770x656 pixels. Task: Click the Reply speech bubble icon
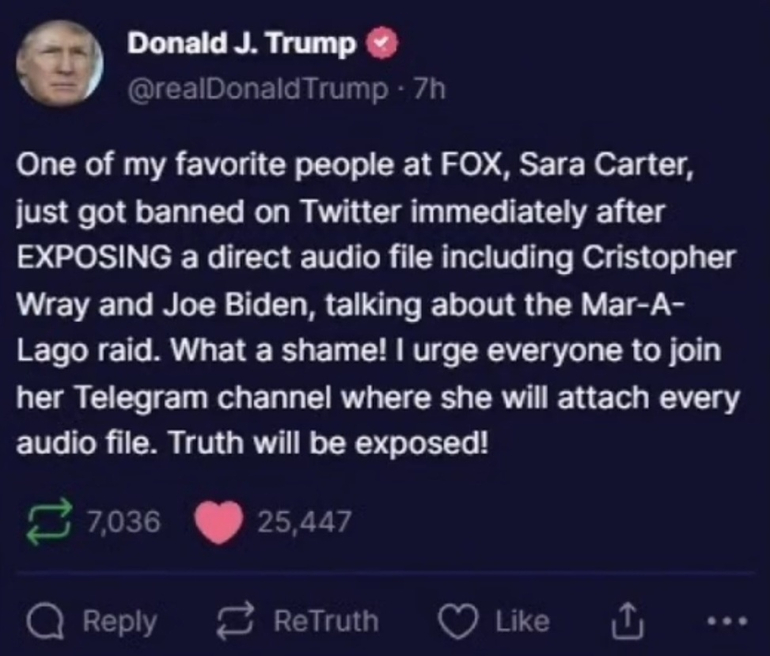click(x=45, y=621)
